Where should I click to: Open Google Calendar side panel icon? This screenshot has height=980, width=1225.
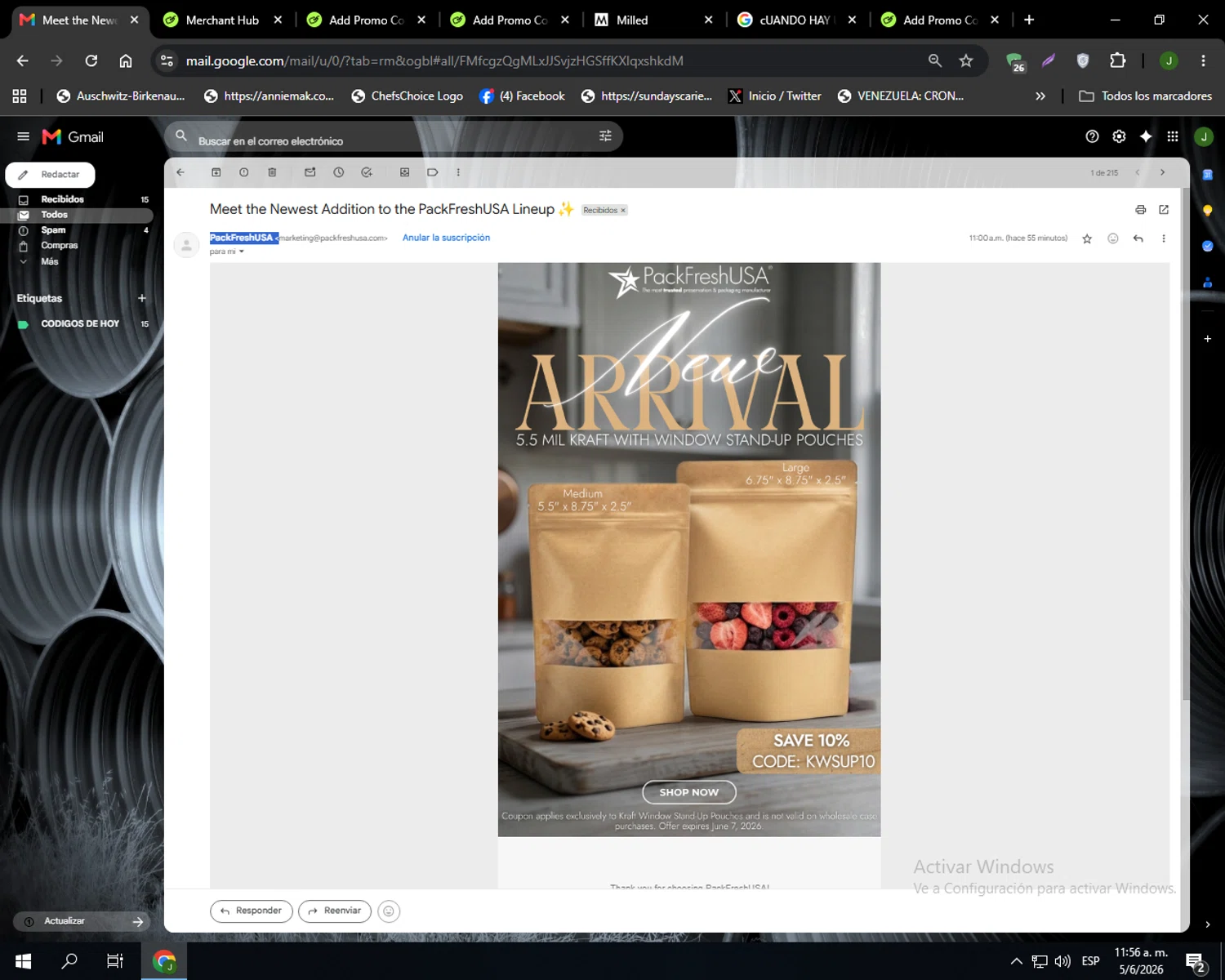(1207, 174)
